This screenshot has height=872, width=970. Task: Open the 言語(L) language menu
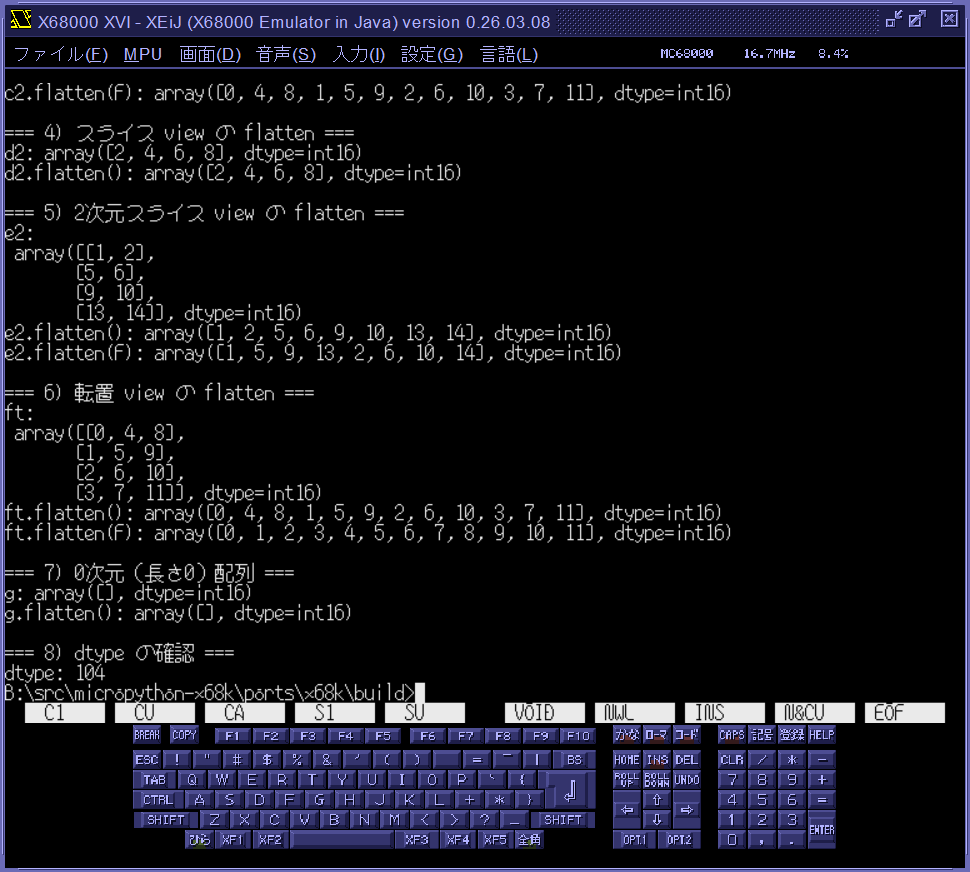coord(509,54)
